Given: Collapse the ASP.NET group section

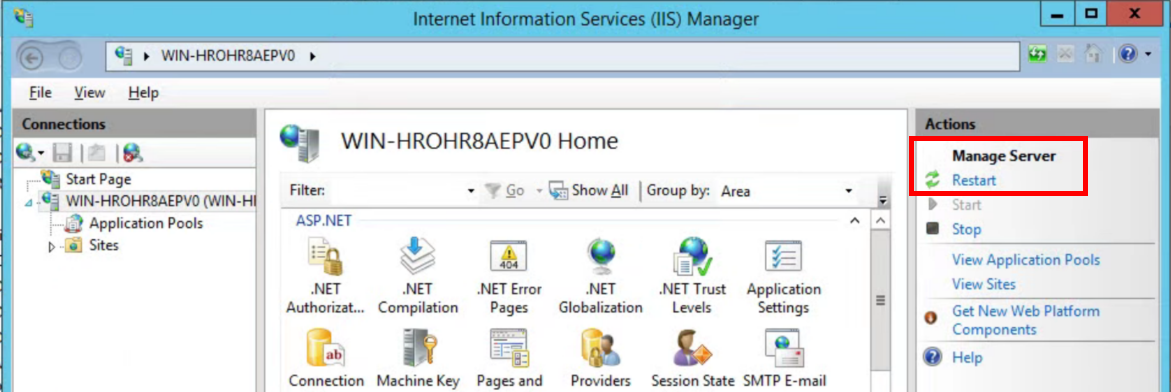Looking at the screenshot, I should [855, 221].
